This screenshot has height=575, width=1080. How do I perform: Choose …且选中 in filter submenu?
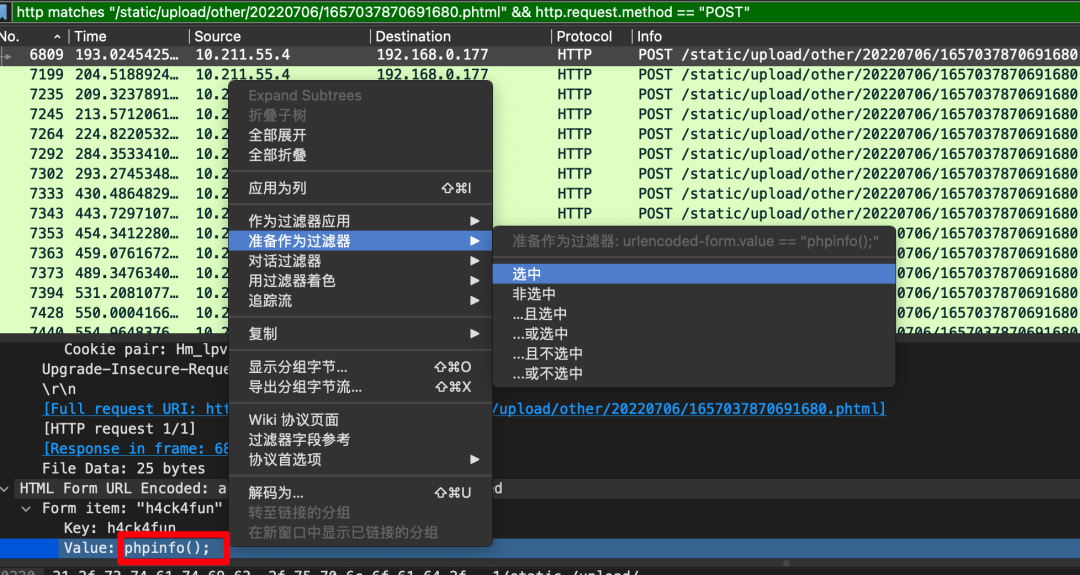694,314
